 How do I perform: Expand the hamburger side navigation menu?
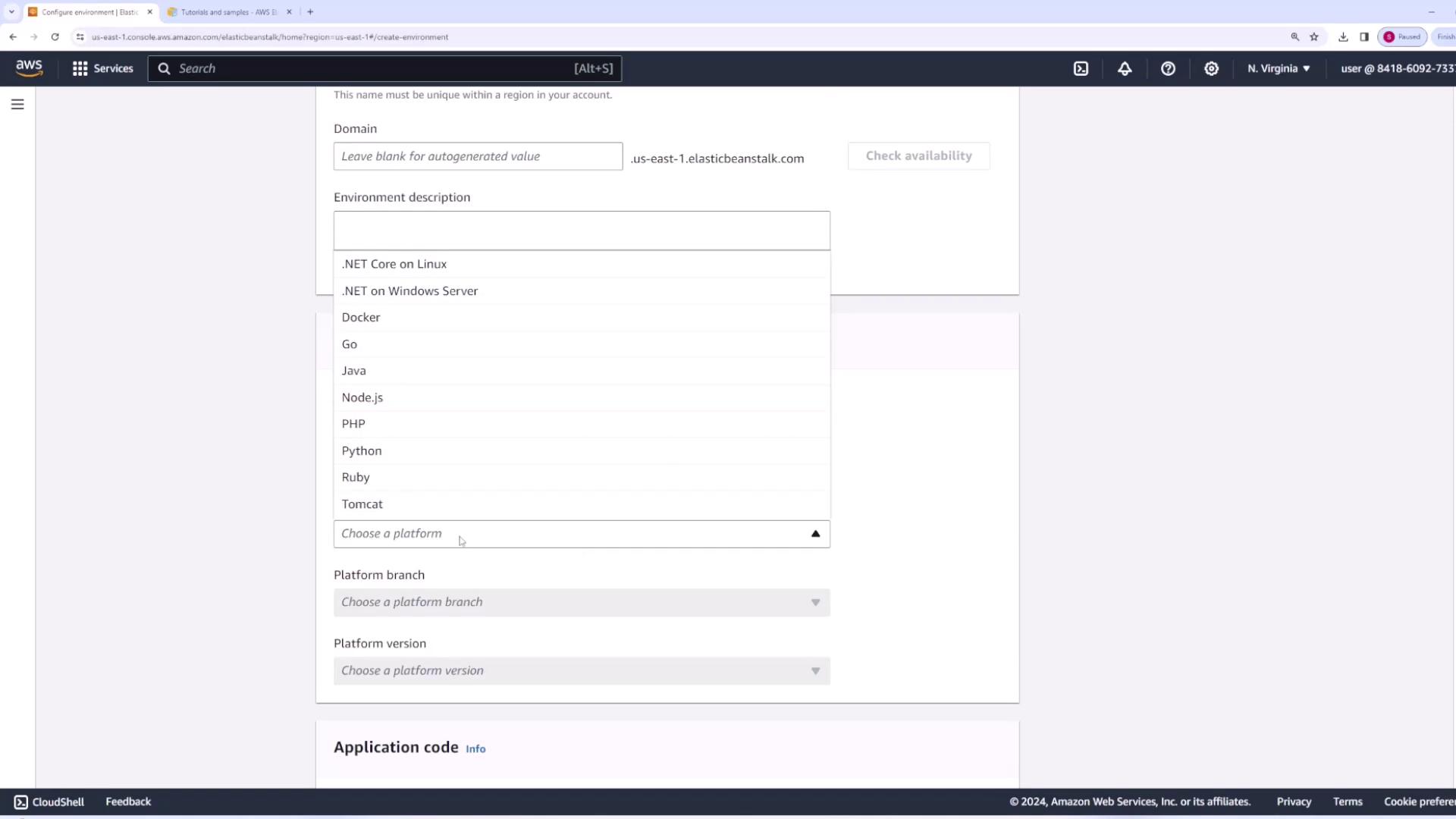click(x=17, y=105)
